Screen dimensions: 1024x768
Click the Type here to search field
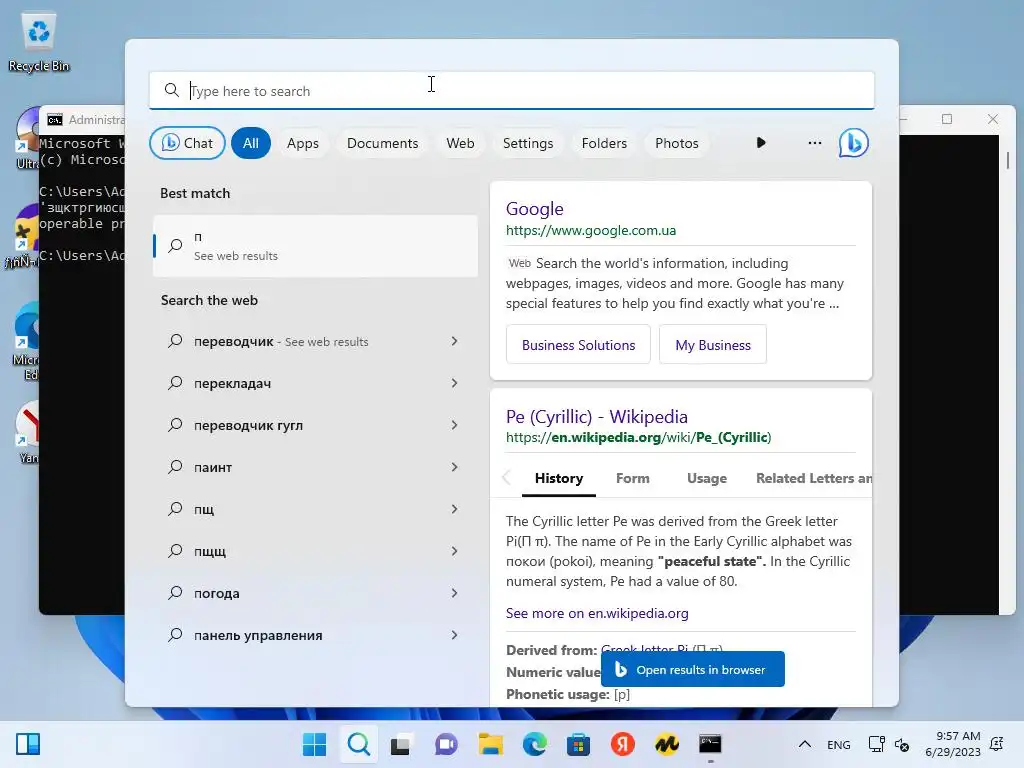(x=511, y=90)
